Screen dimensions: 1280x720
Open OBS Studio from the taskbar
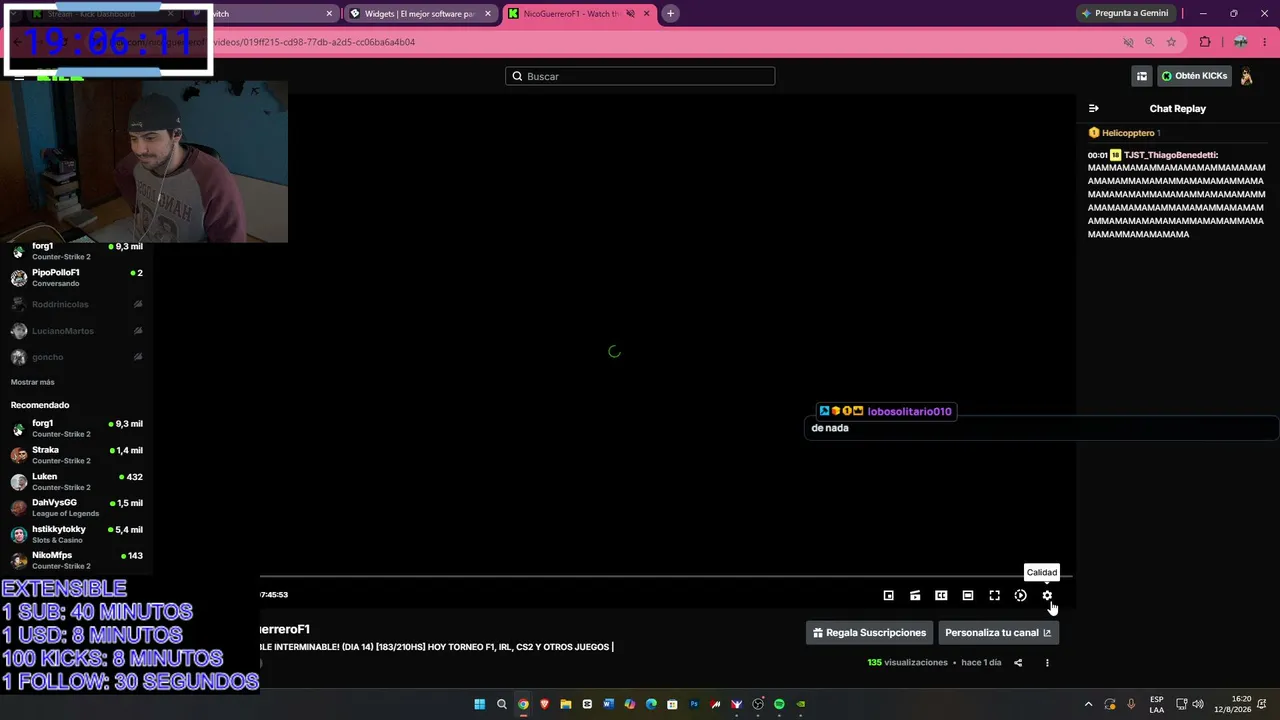click(758, 704)
